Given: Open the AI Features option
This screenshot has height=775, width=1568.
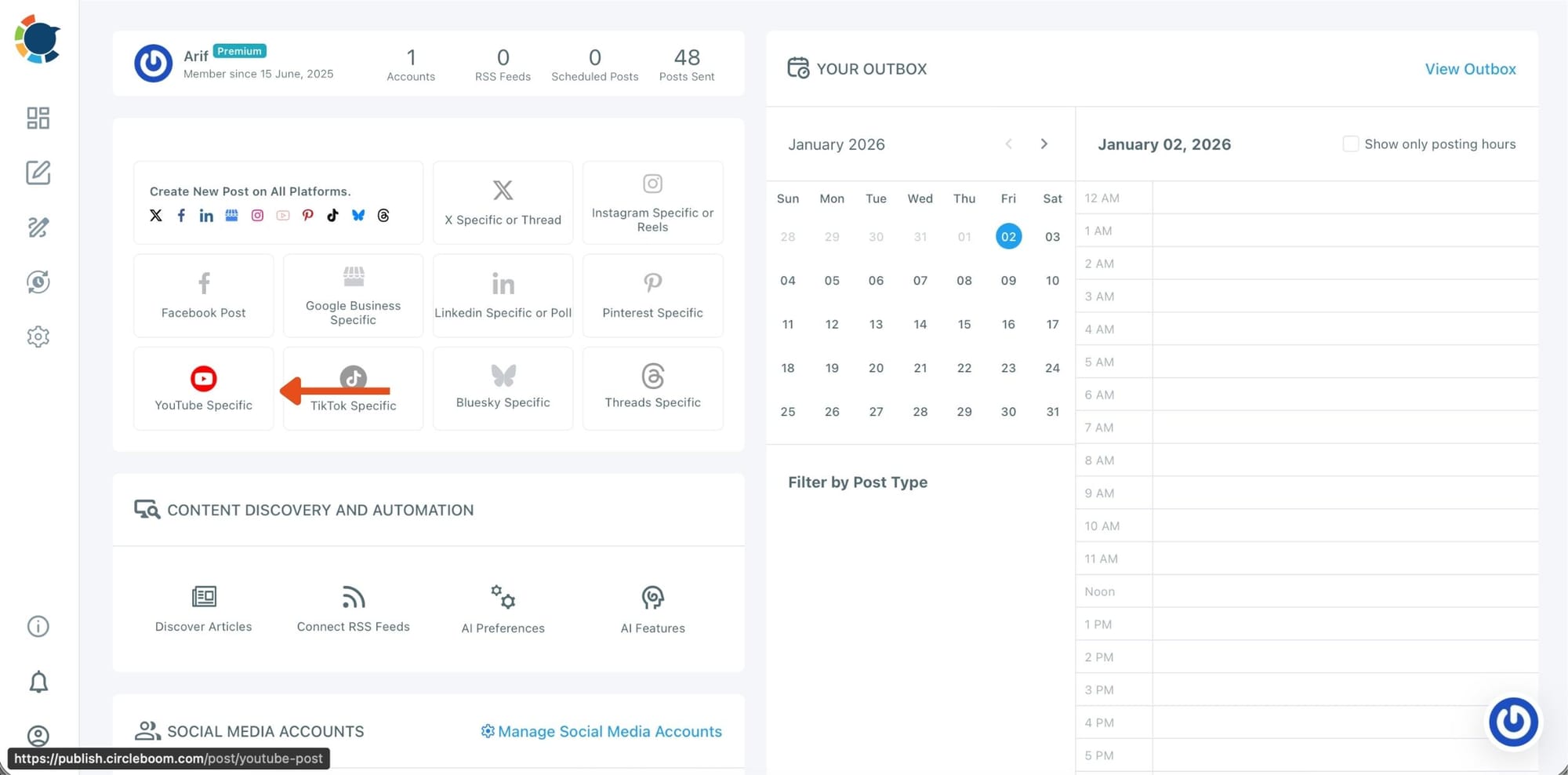Looking at the screenshot, I should (x=652, y=609).
